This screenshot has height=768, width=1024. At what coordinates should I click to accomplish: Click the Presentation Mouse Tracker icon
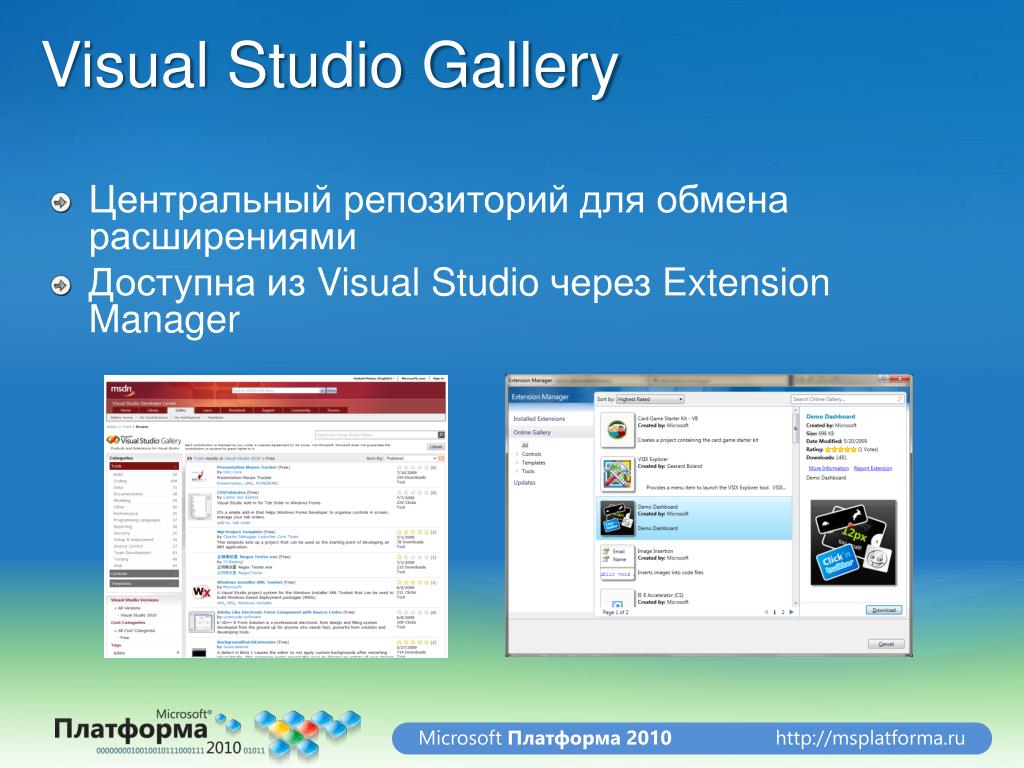199,476
